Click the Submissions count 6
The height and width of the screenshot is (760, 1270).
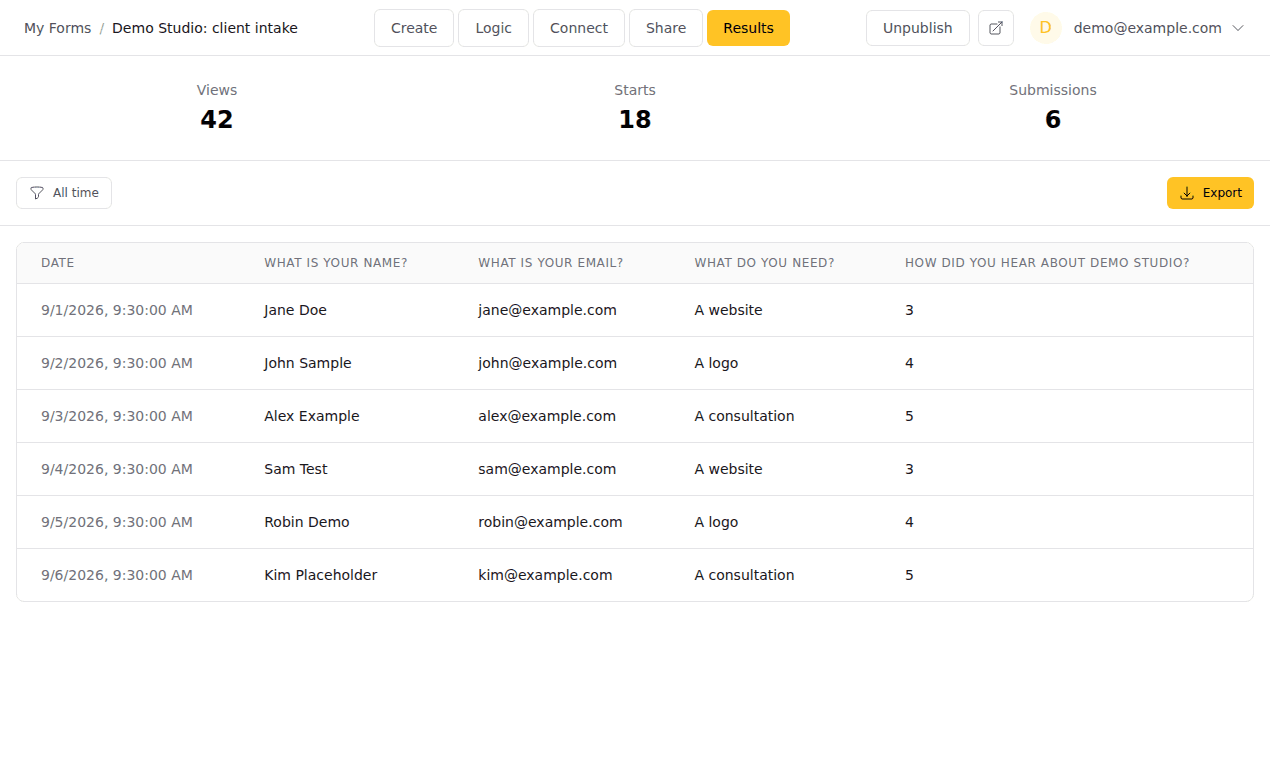tap(1053, 120)
